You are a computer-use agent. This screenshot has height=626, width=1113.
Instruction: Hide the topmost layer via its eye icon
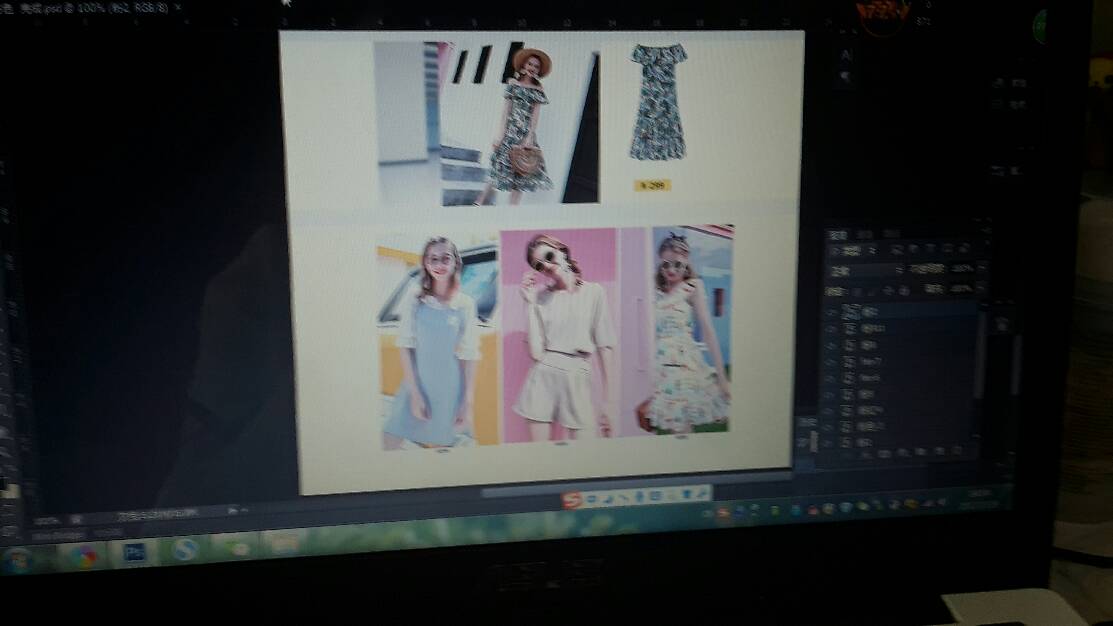click(832, 312)
